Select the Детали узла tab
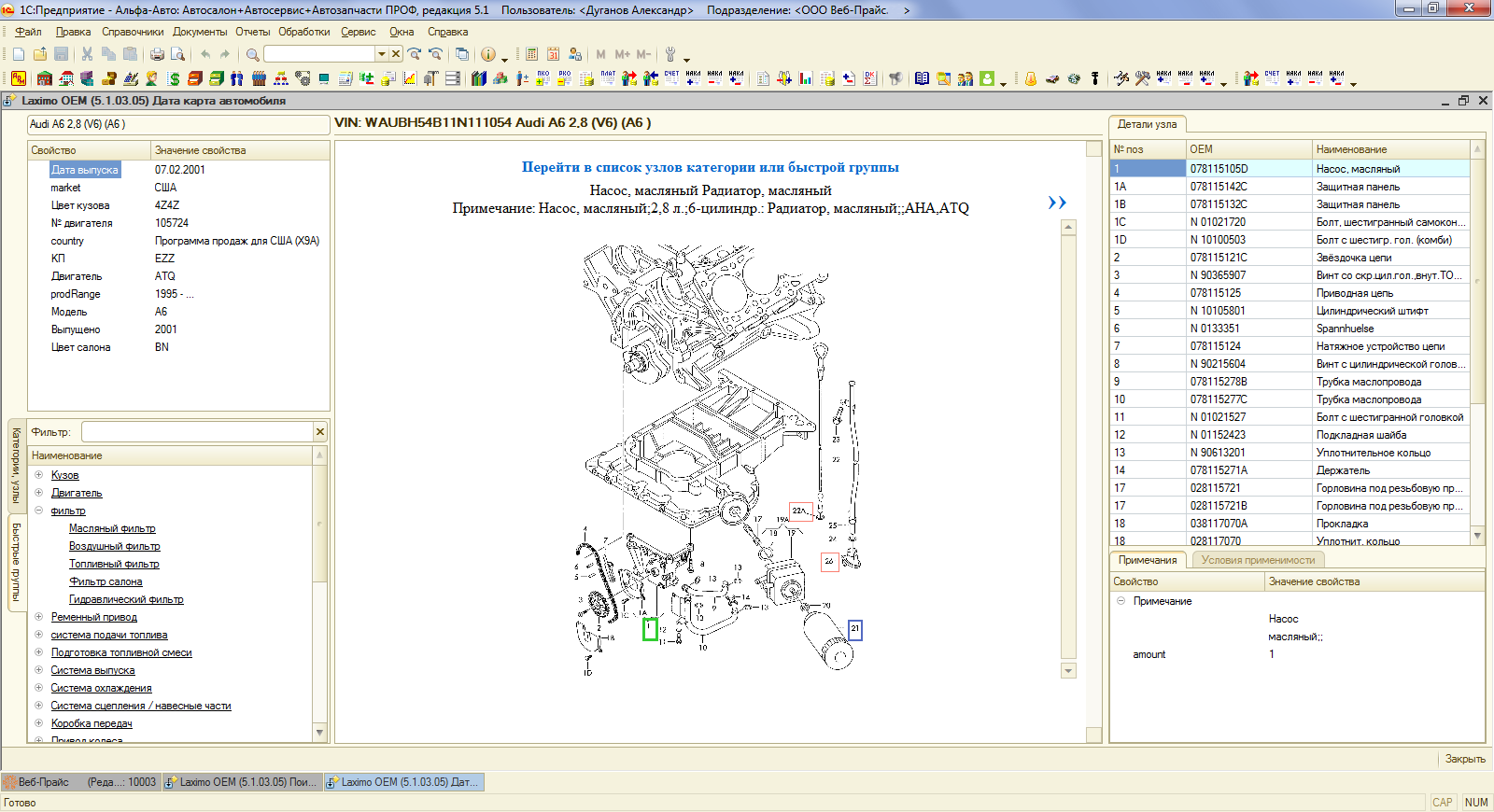The width and height of the screenshot is (1494, 812). click(x=1148, y=124)
